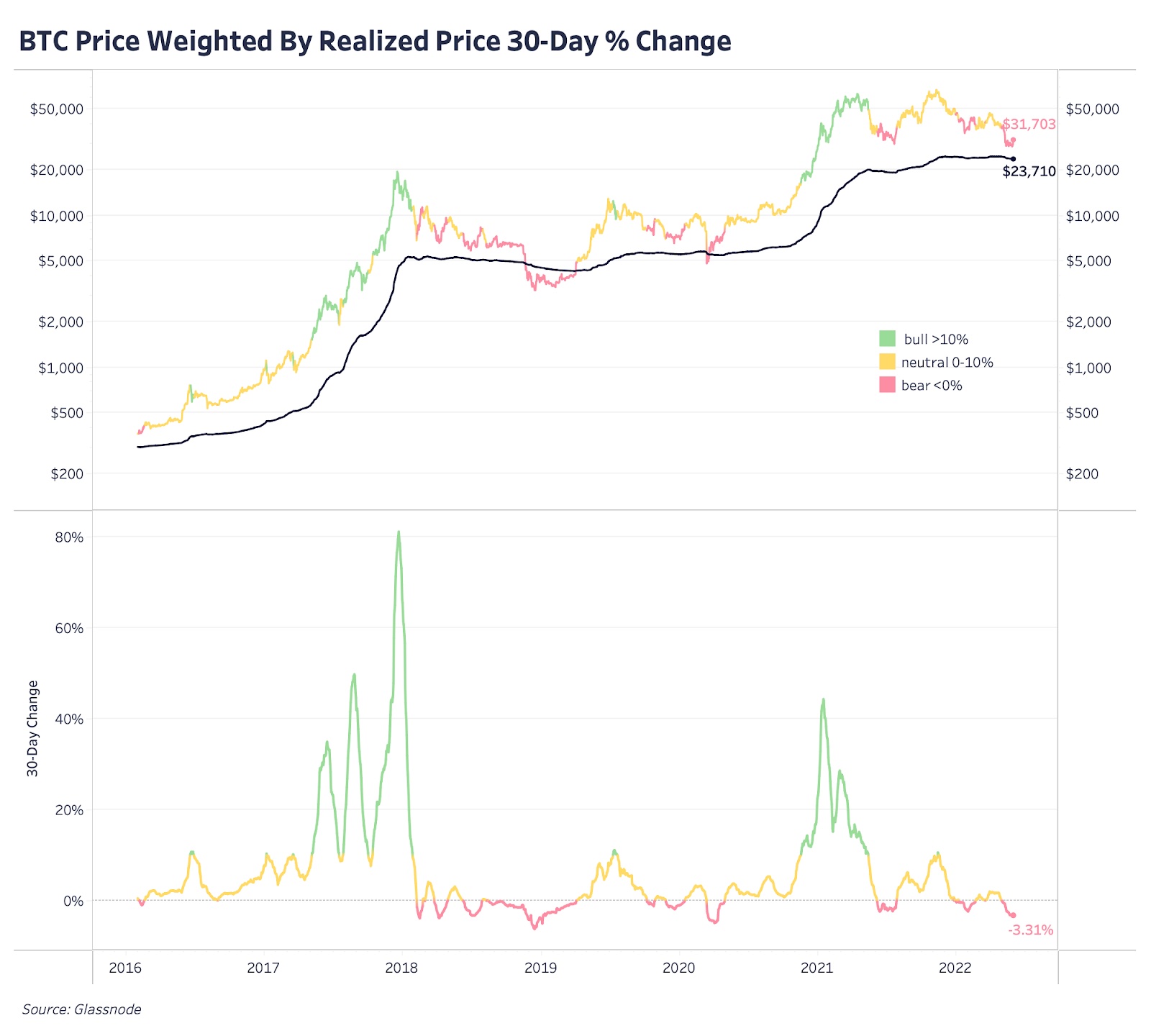Click the pink bear <0% legend swatch
The image size is (1151, 1036).
[887, 385]
